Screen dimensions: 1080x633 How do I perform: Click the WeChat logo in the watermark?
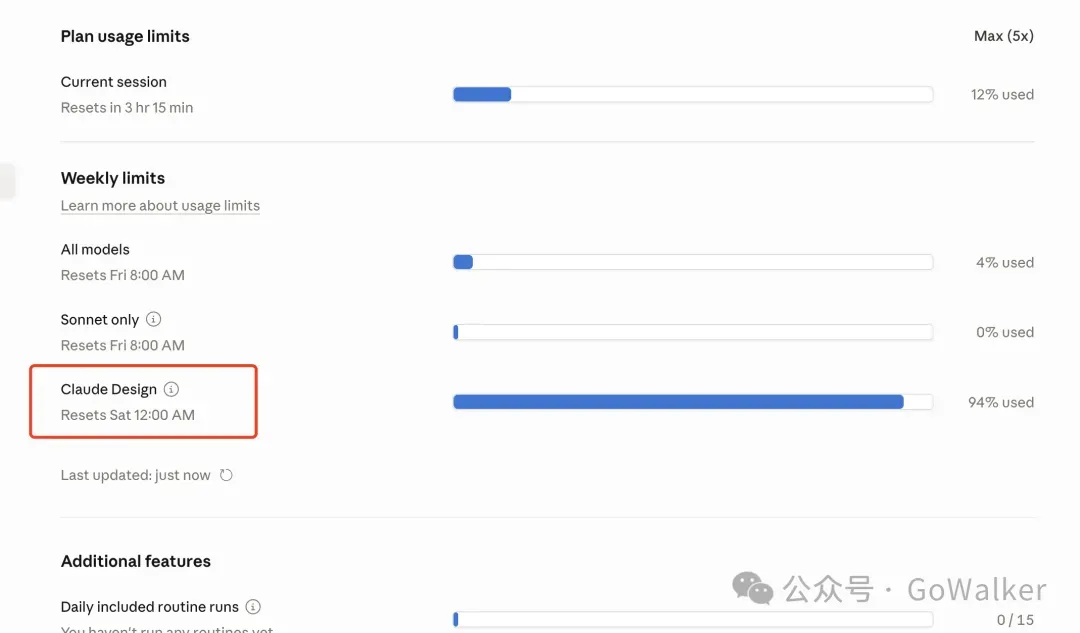[x=752, y=588]
